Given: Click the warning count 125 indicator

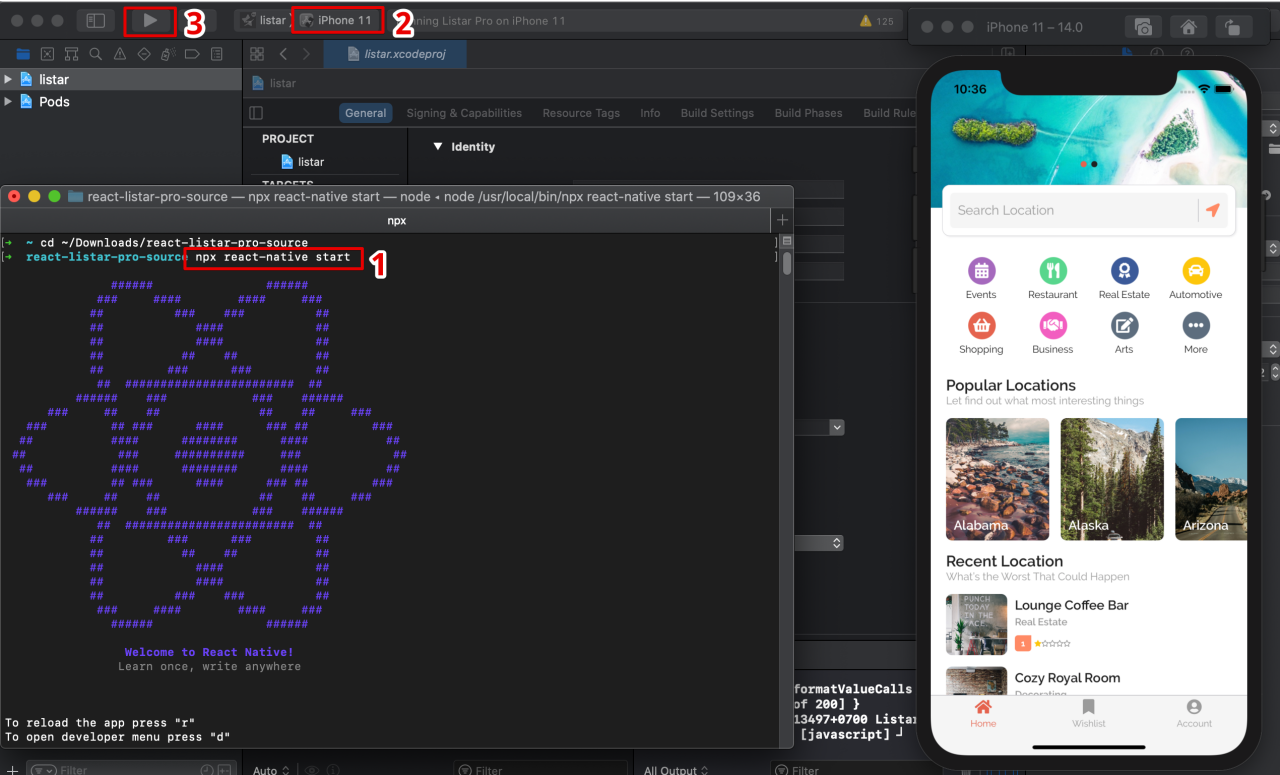Looking at the screenshot, I should (x=876, y=21).
